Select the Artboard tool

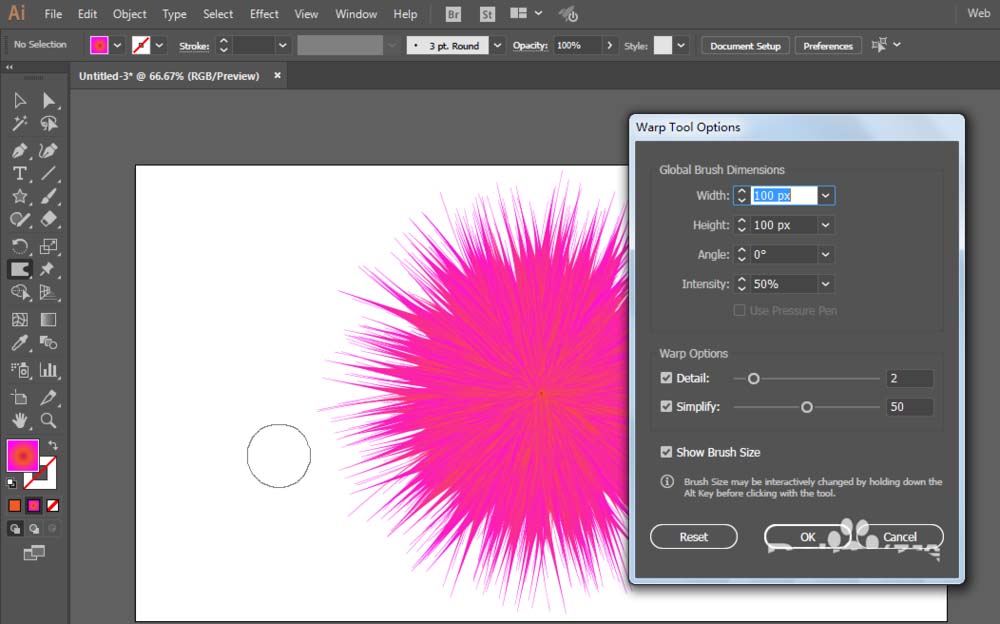[x=20, y=397]
